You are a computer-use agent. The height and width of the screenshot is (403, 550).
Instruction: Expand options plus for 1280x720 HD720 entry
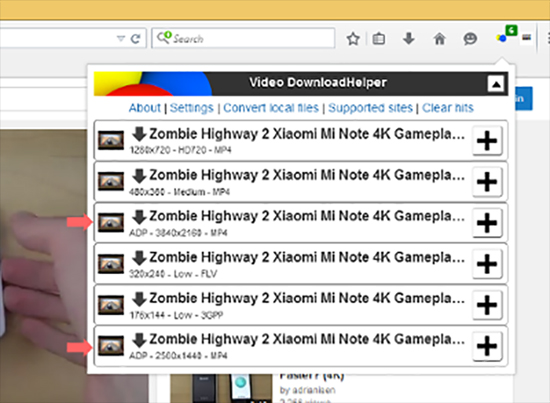click(x=487, y=141)
